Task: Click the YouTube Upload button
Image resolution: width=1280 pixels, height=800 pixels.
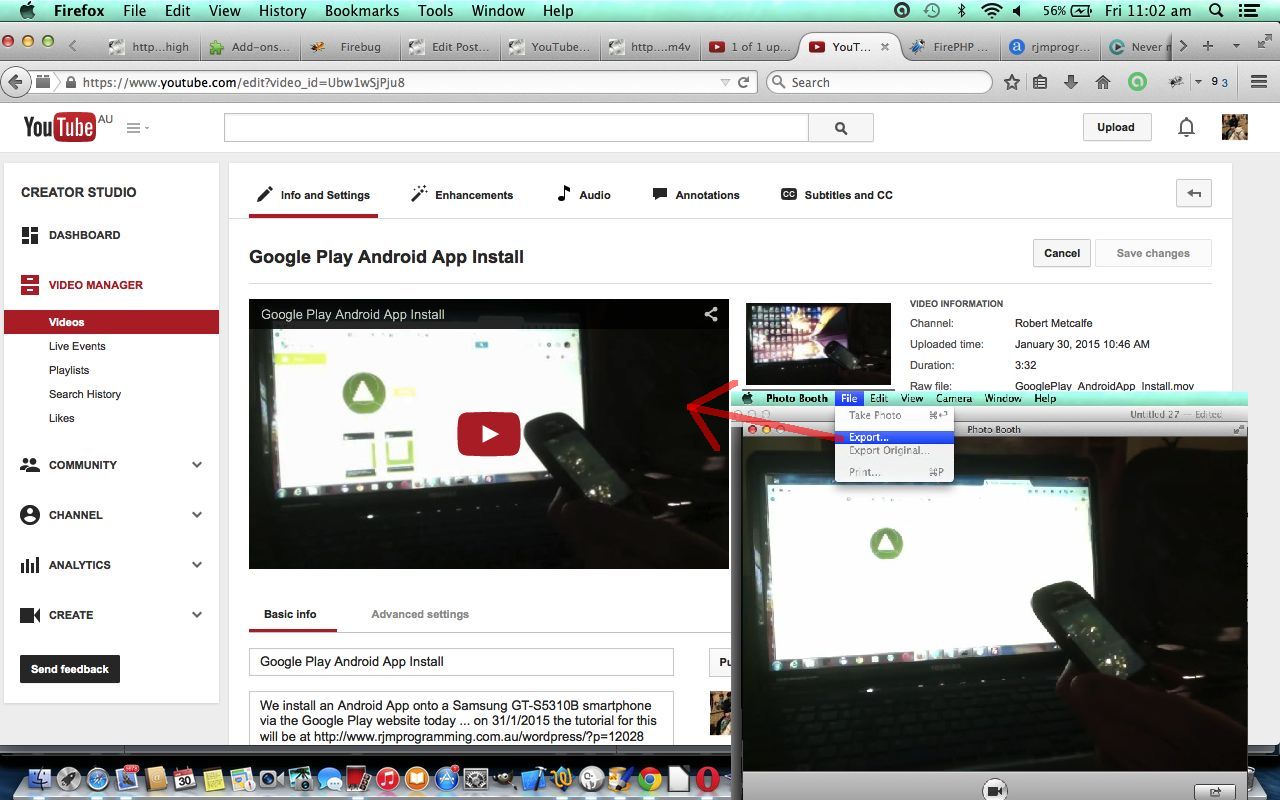Action: pos(1116,127)
